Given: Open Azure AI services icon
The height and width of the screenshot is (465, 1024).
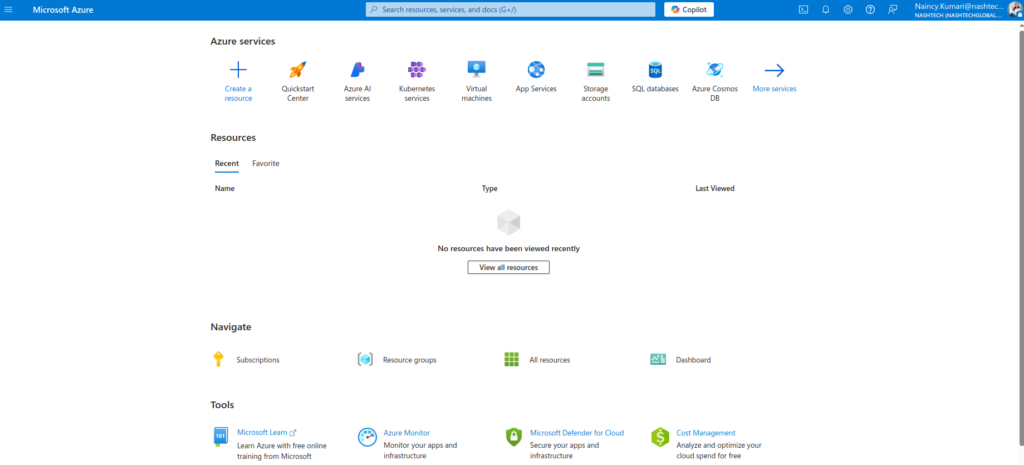Looking at the screenshot, I should (x=357, y=70).
